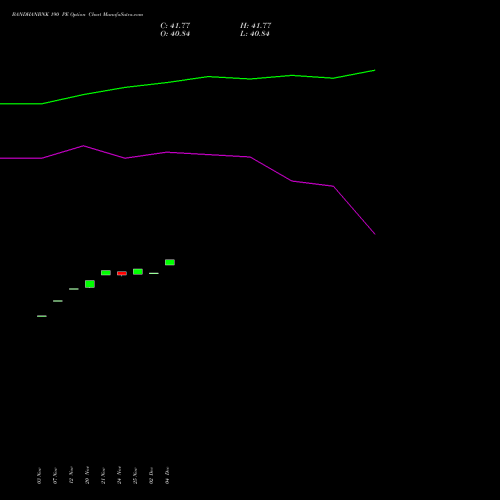
Task: Click the green candle for 25 Nov
Action: pyautogui.click(x=138, y=272)
